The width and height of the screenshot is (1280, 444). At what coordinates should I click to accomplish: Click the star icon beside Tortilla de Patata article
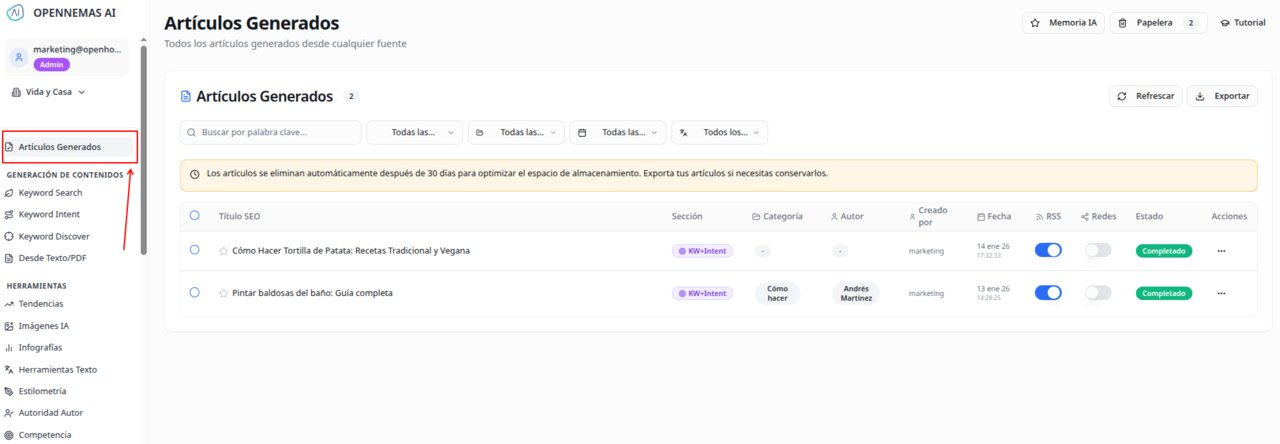(x=224, y=251)
